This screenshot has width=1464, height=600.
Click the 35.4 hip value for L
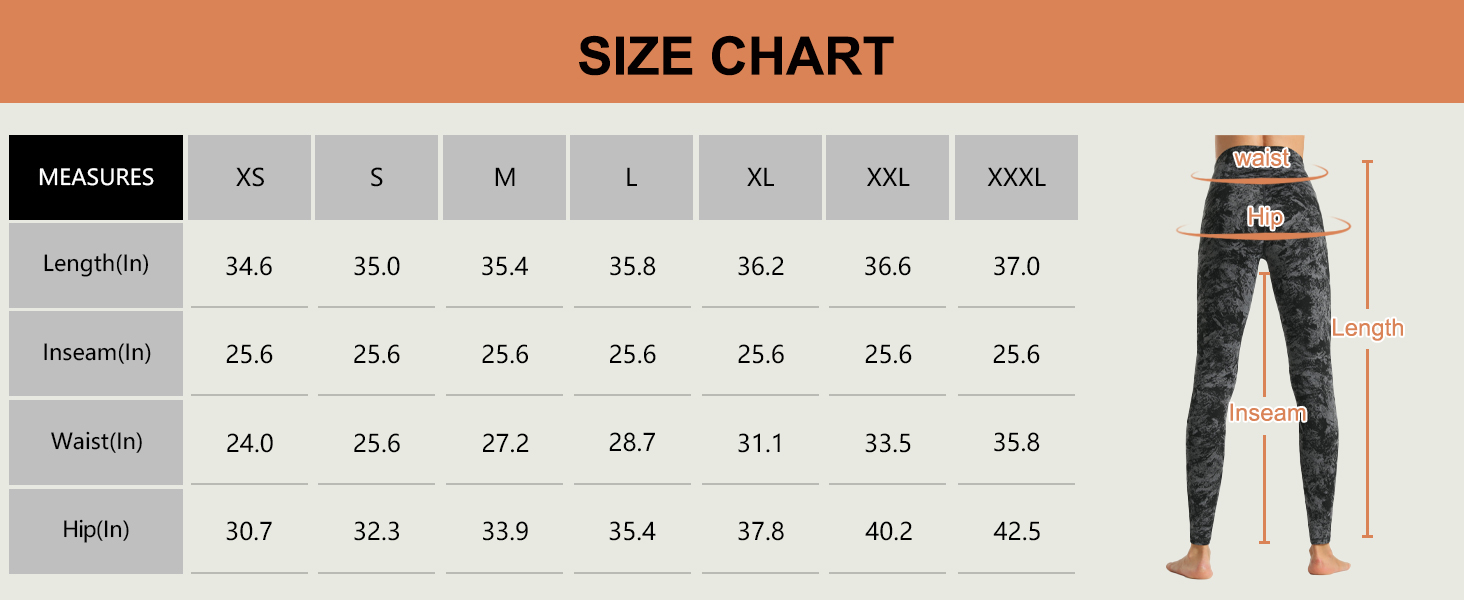point(632,531)
